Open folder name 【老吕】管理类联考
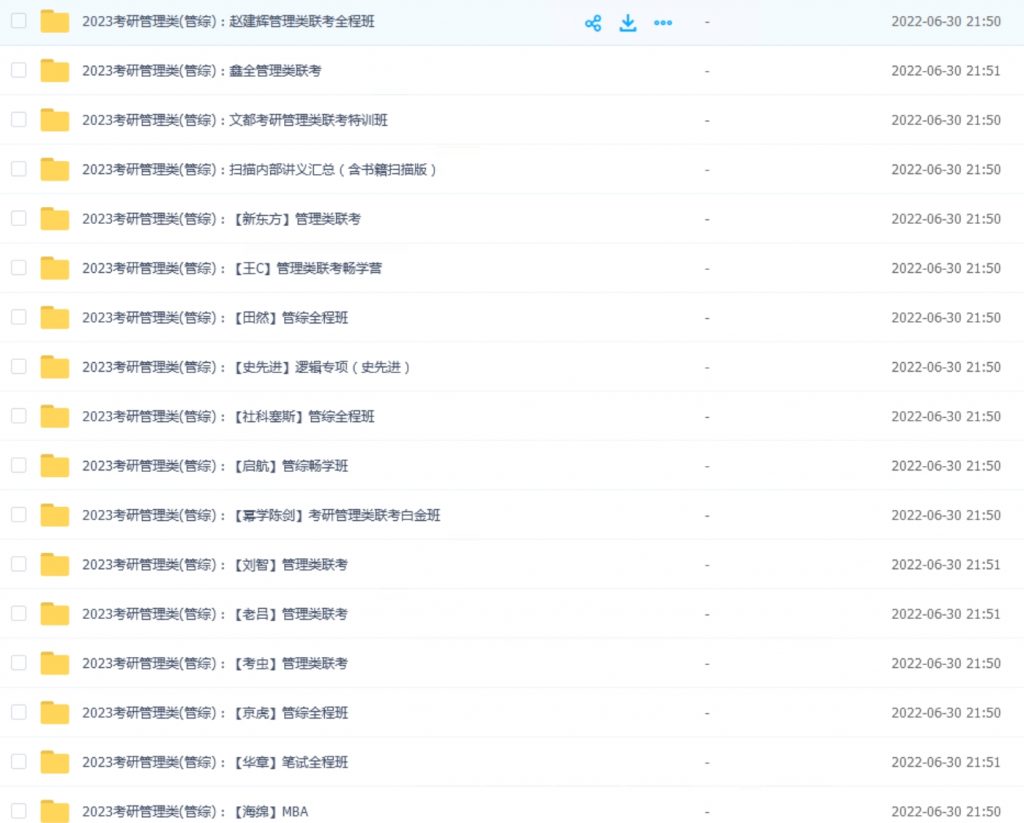 coord(215,614)
